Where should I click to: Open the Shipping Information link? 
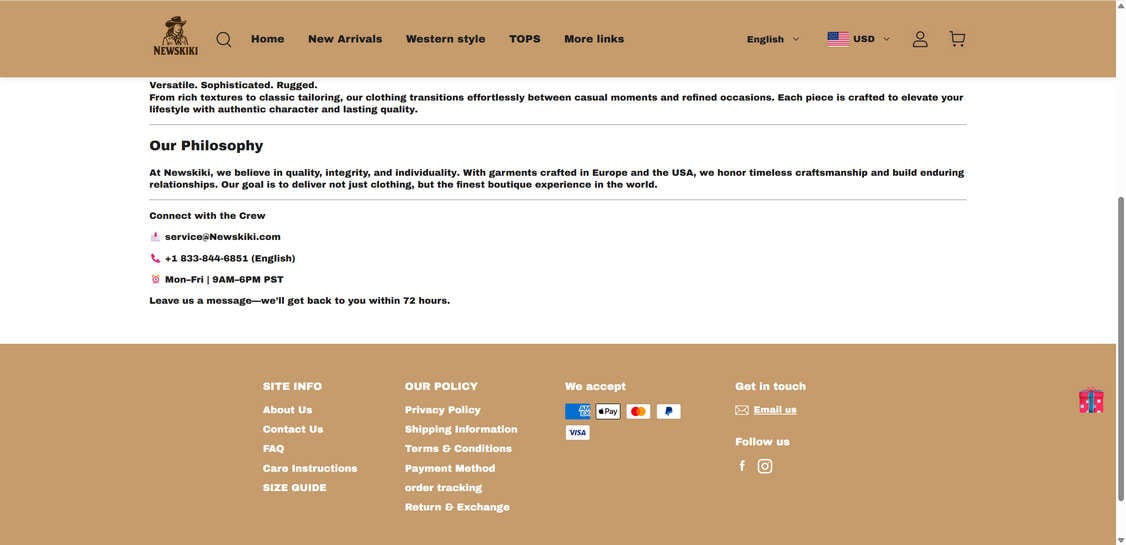click(x=461, y=429)
